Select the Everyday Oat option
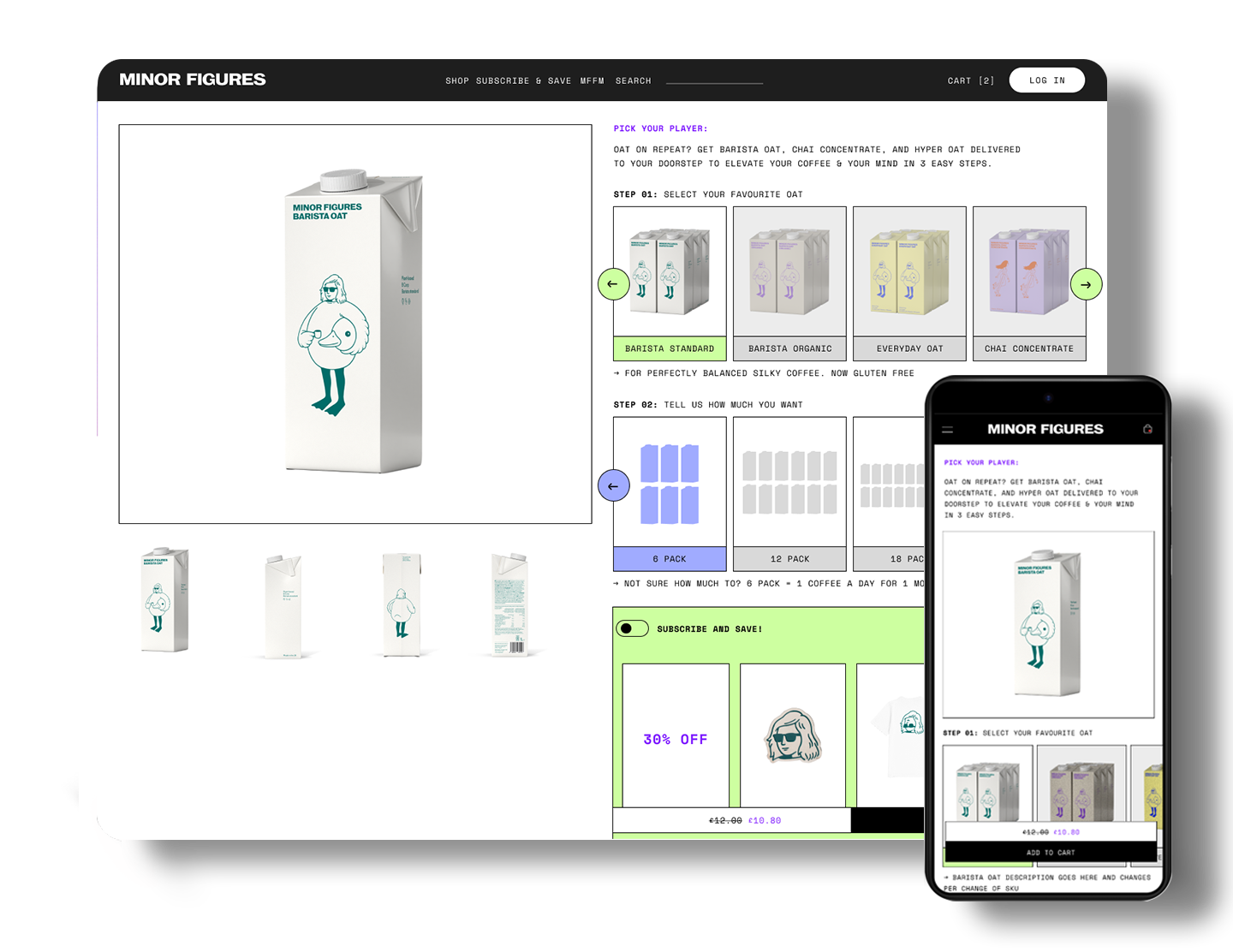The width and height of the screenshot is (1233, 952). pos(909,283)
